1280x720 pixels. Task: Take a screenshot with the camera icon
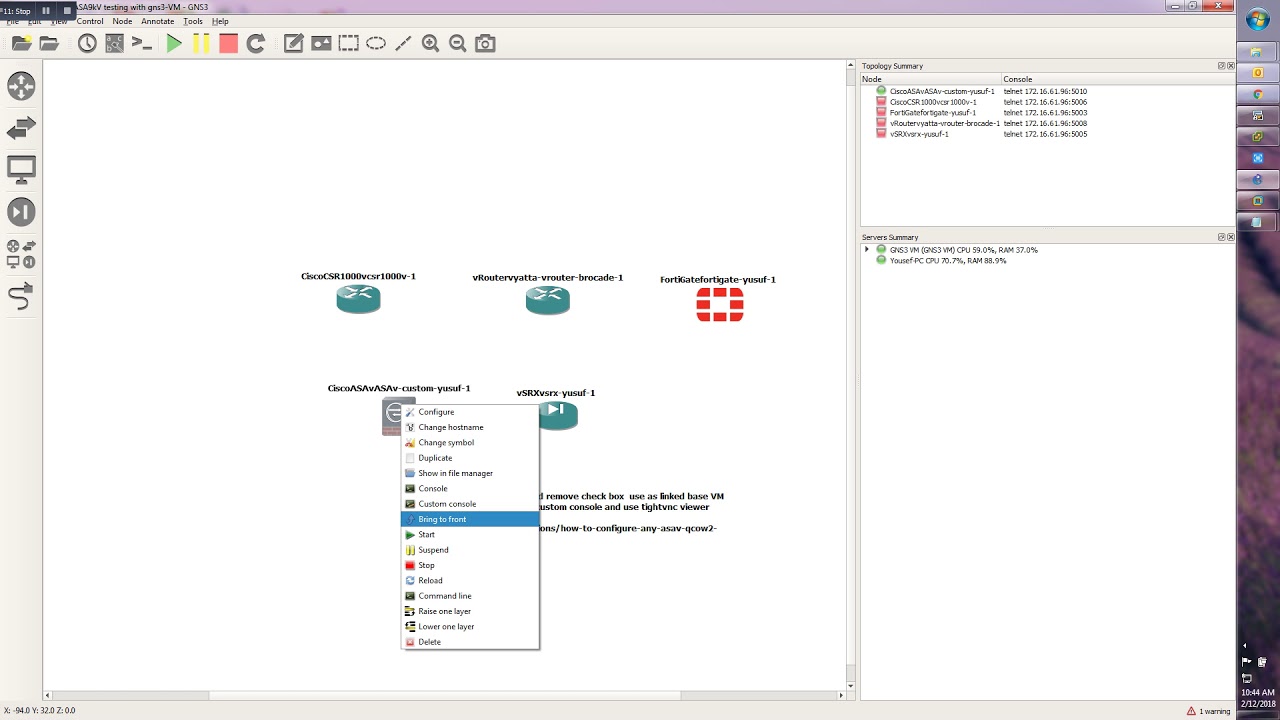click(x=485, y=43)
